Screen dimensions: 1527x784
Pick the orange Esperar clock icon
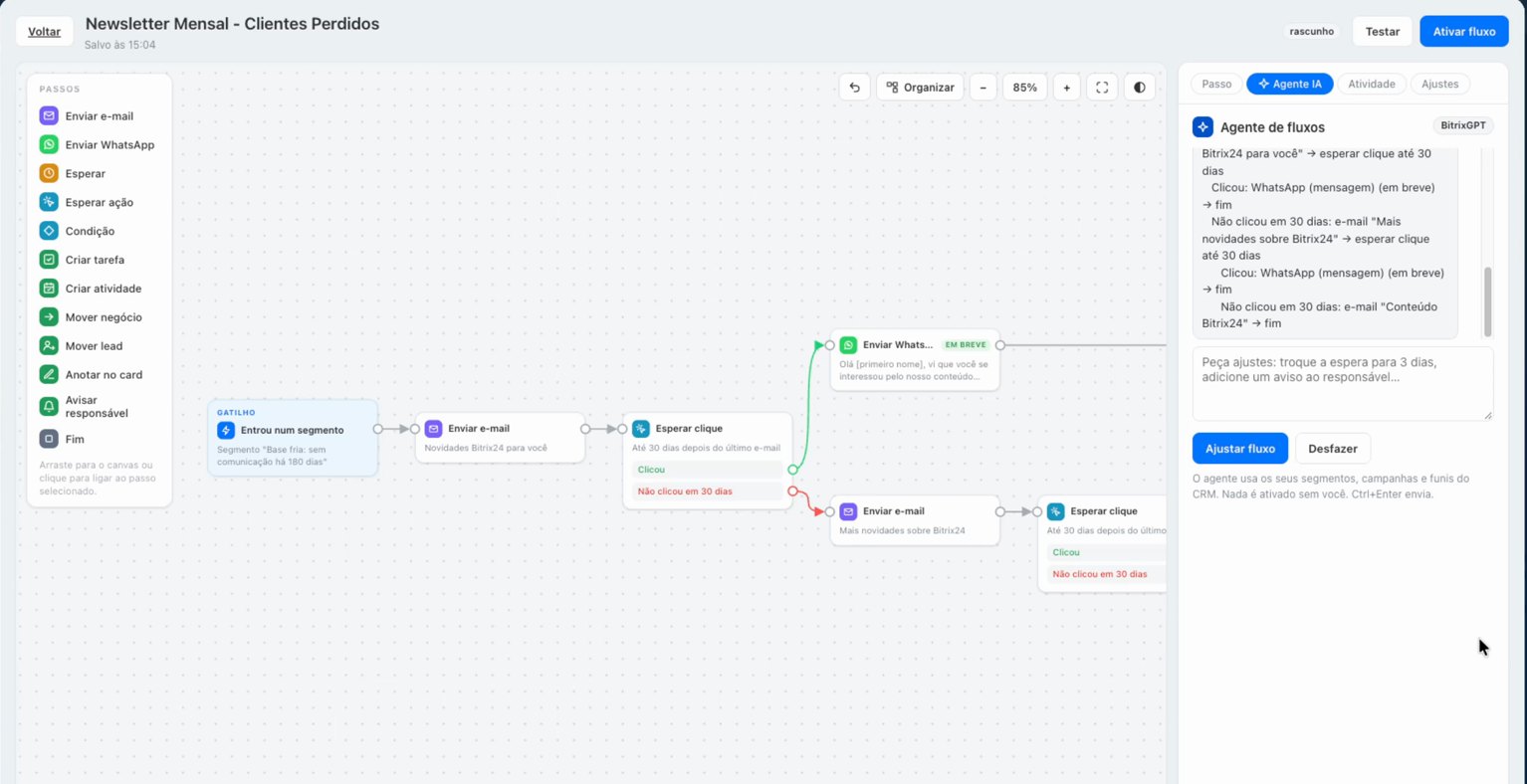(49, 173)
